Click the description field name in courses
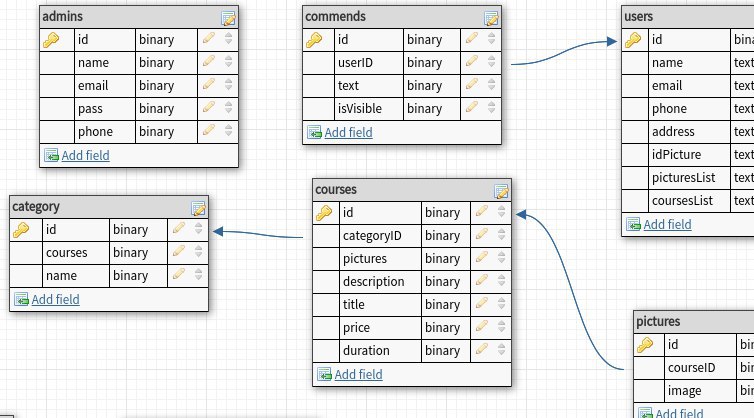The height and width of the screenshot is (418, 754). tap(373, 282)
